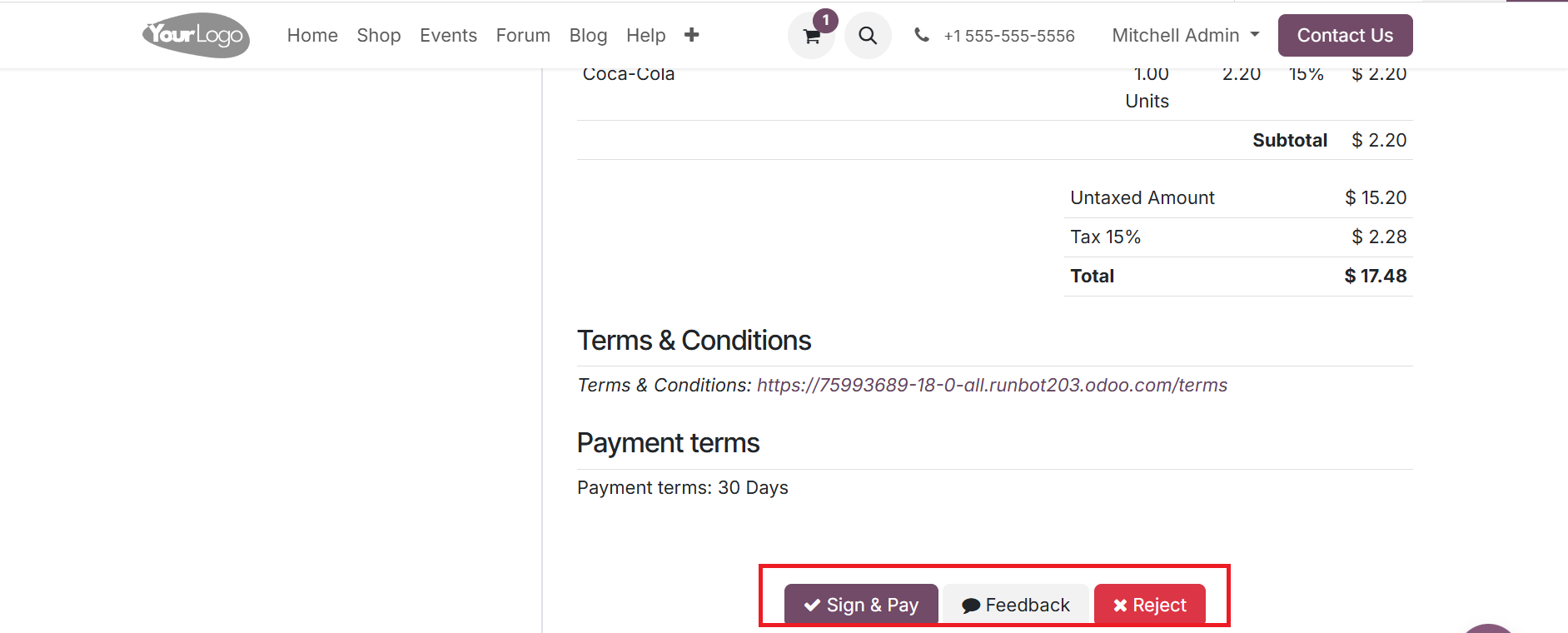
Task: Expand the Mitchell Admin user dropdown
Action: (x=1185, y=35)
